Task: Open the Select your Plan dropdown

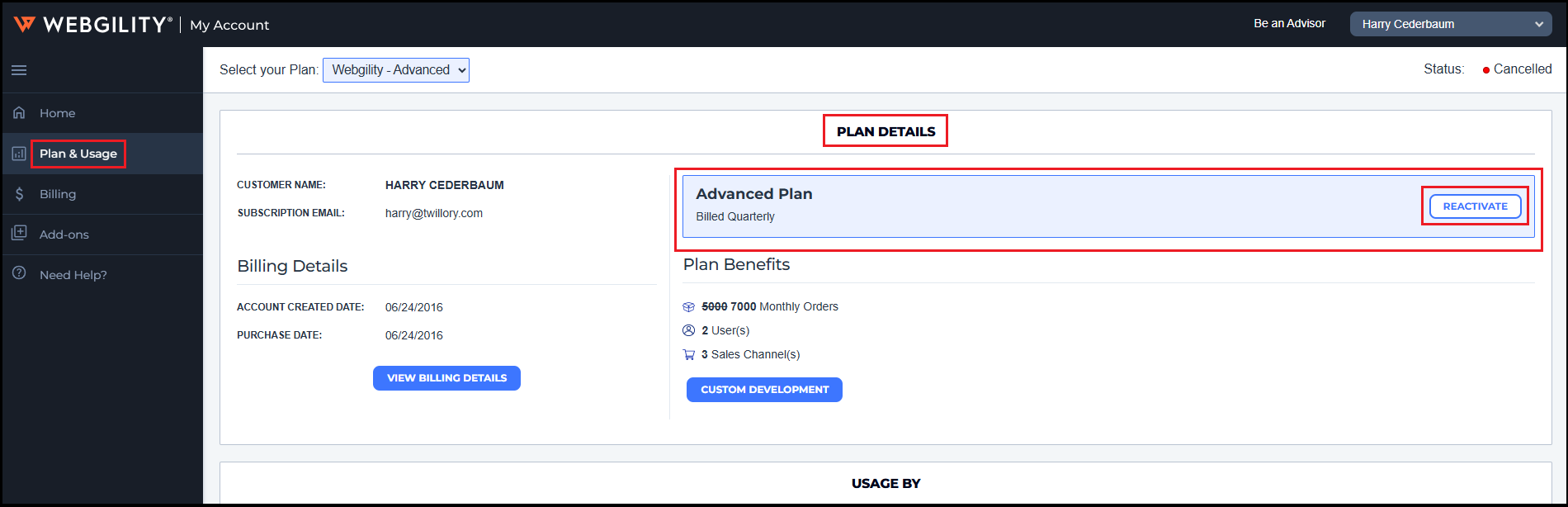Action: pyautogui.click(x=396, y=70)
